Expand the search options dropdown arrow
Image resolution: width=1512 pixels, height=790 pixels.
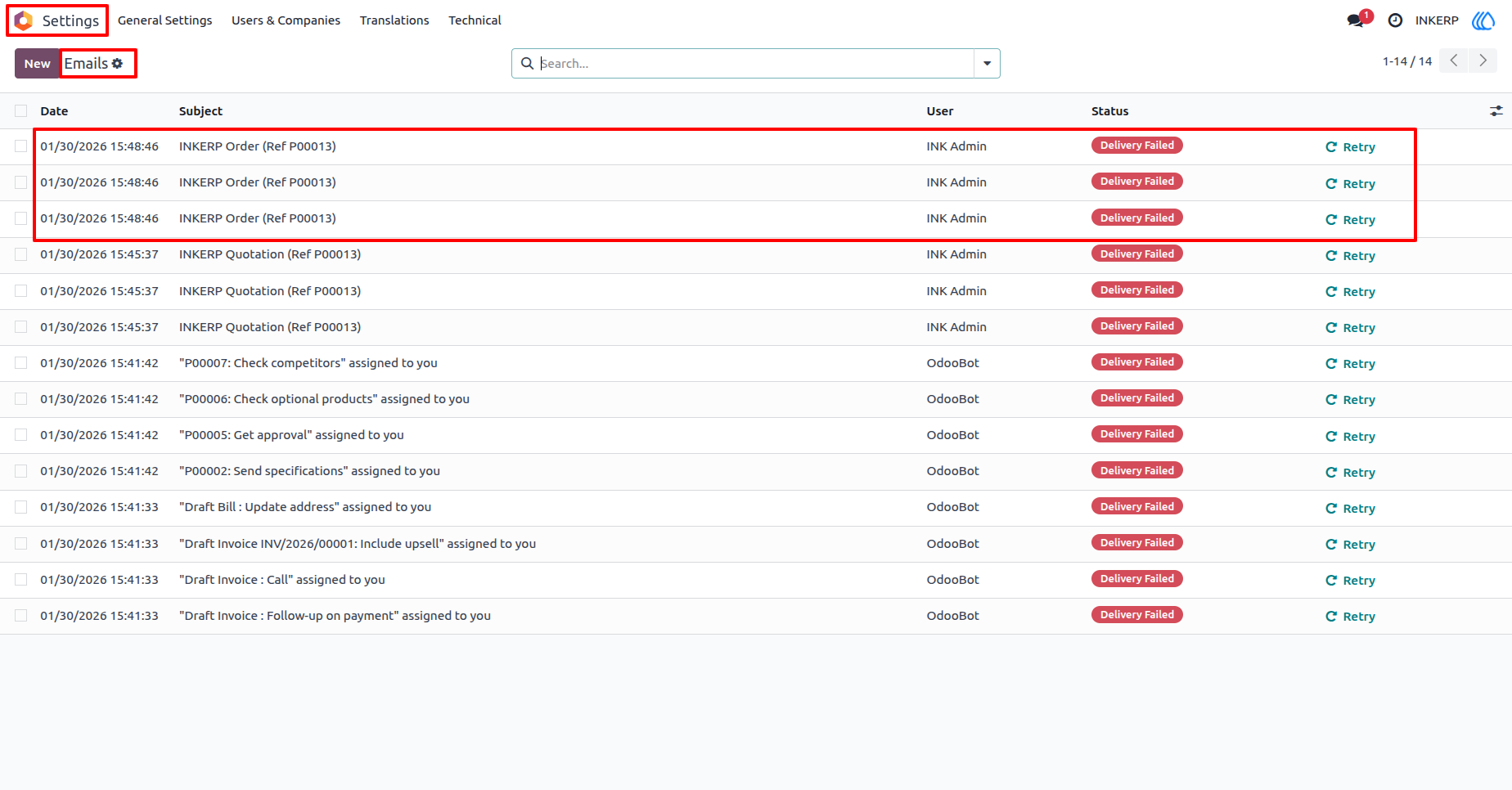[x=987, y=63]
